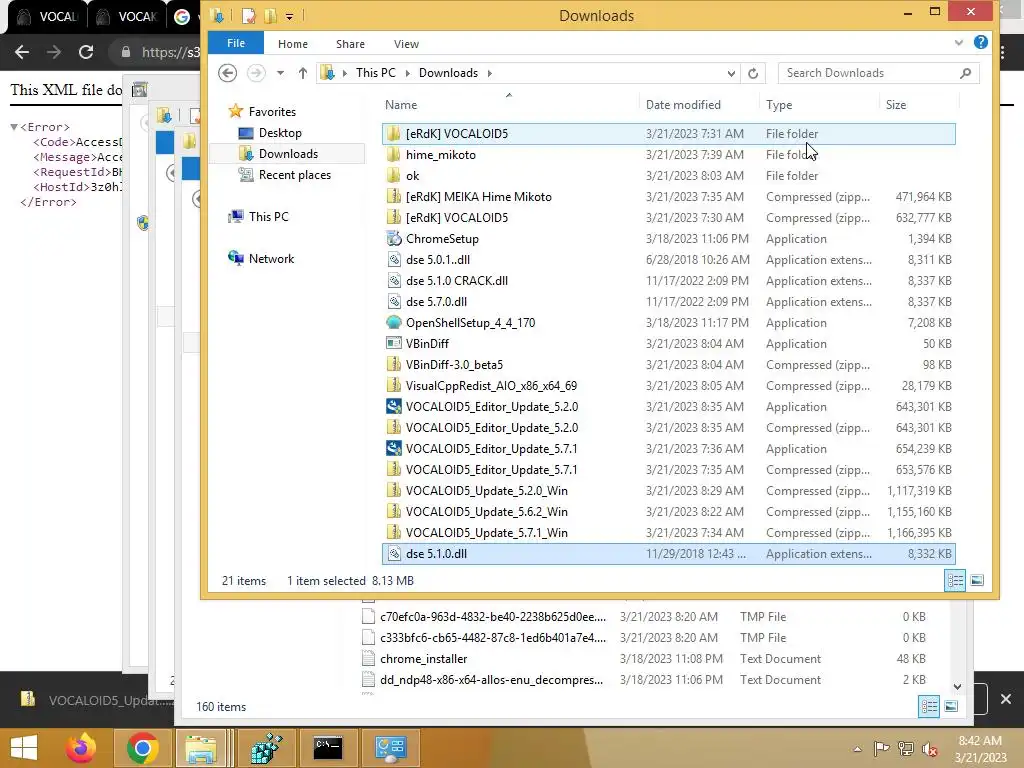Select the [eRdK] MEIKA Hime Mikoto zip icon
The image size is (1024, 768).
[x=393, y=197]
